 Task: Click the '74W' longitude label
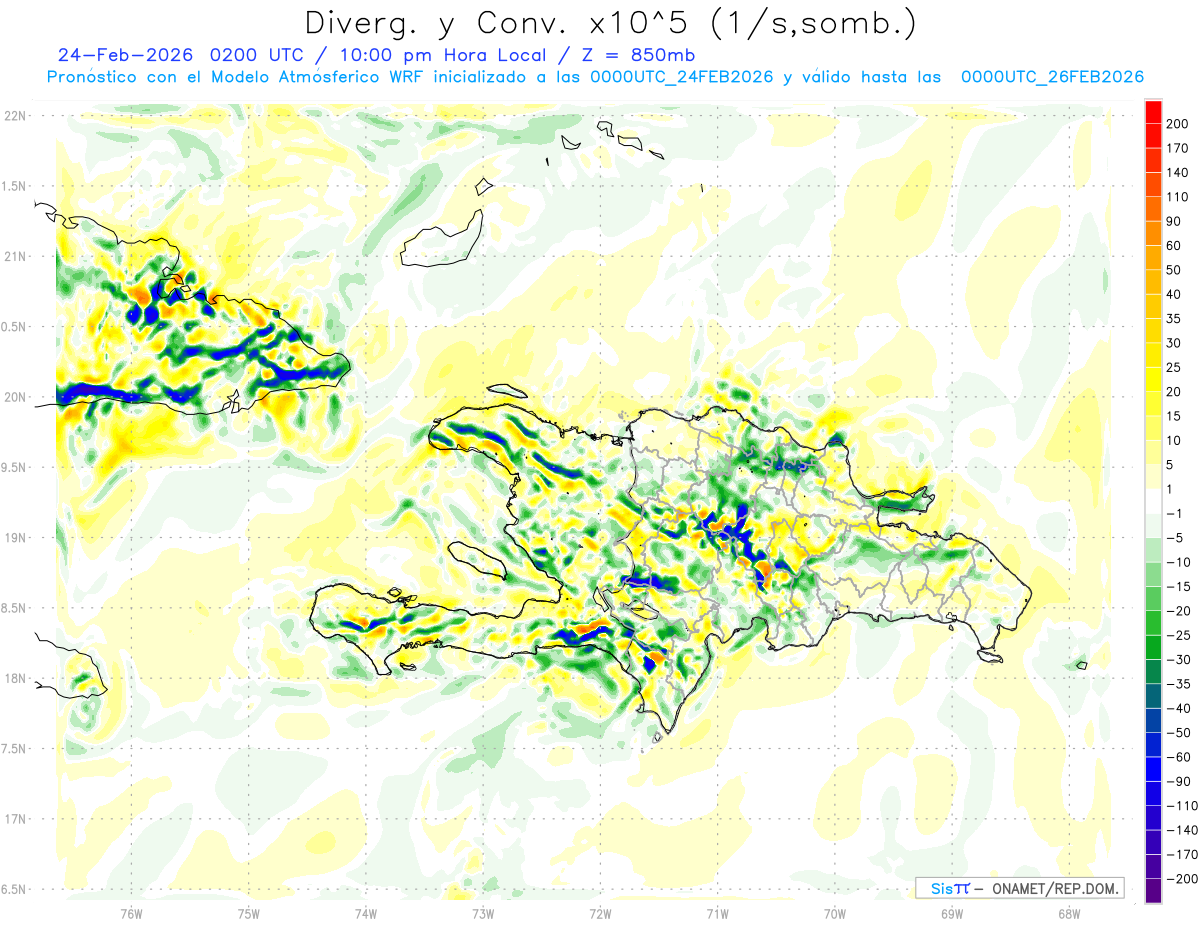tap(365, 913)
